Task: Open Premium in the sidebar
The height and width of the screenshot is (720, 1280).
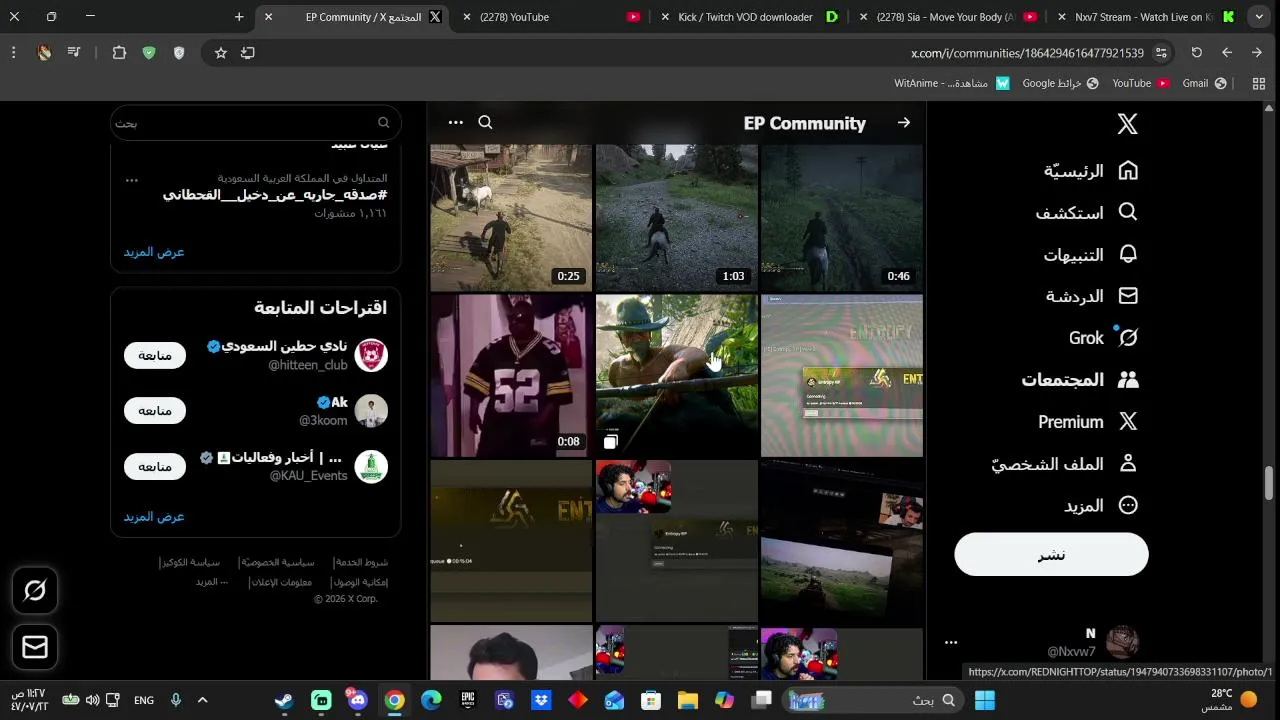Action: coord(1088,422)
